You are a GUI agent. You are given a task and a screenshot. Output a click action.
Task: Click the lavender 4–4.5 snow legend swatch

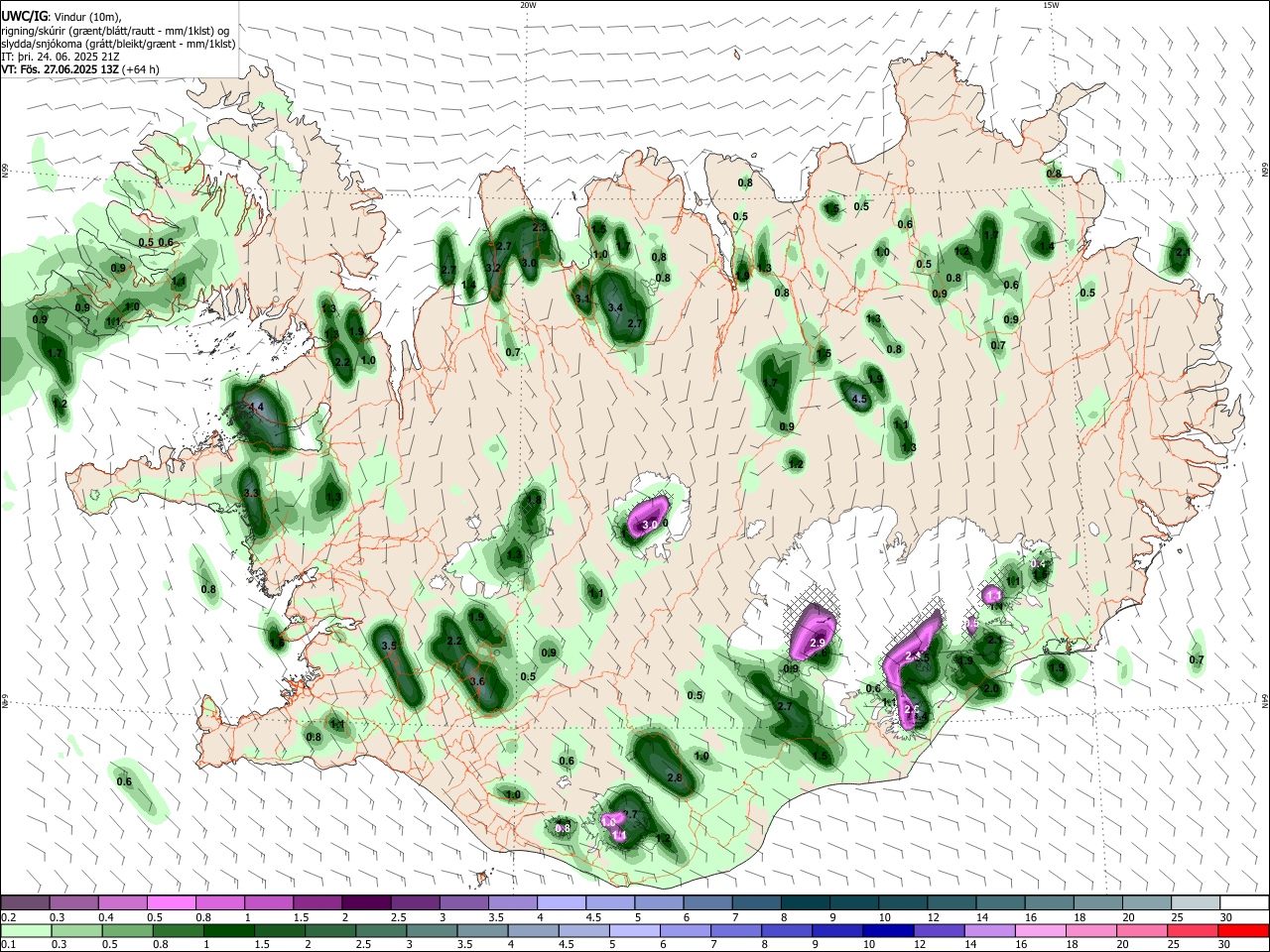(x=562, y=903)
